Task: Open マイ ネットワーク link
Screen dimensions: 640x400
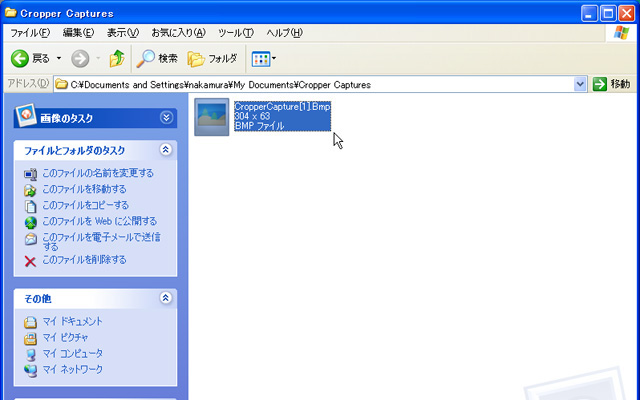Action: click(73, 369)
